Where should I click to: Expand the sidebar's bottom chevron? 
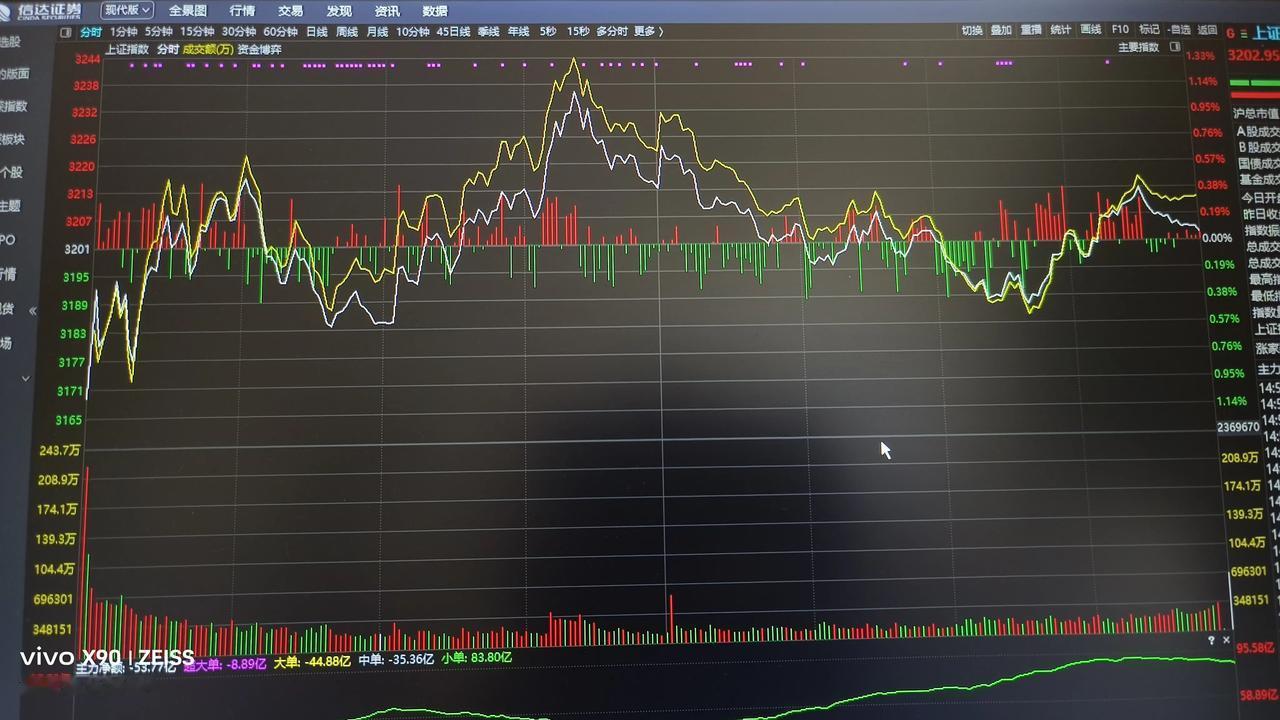pos(26,379)
